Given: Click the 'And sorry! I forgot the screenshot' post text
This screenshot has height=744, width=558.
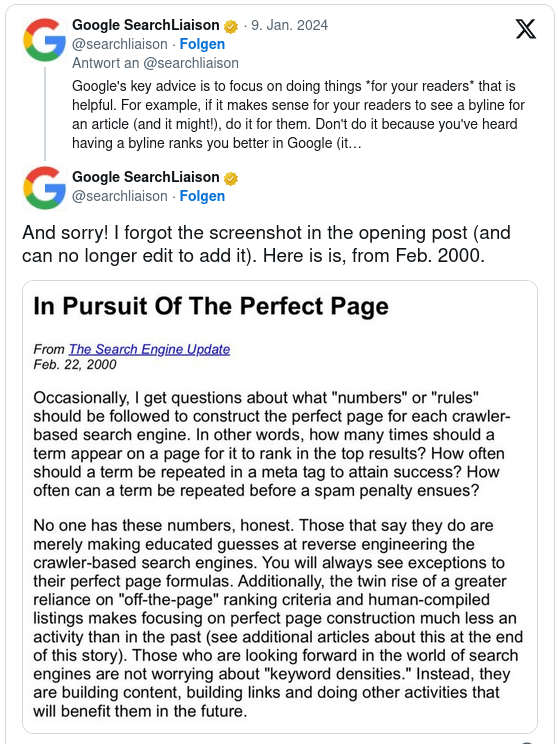Looking at the screenshot, I should [x=266, y=244].
